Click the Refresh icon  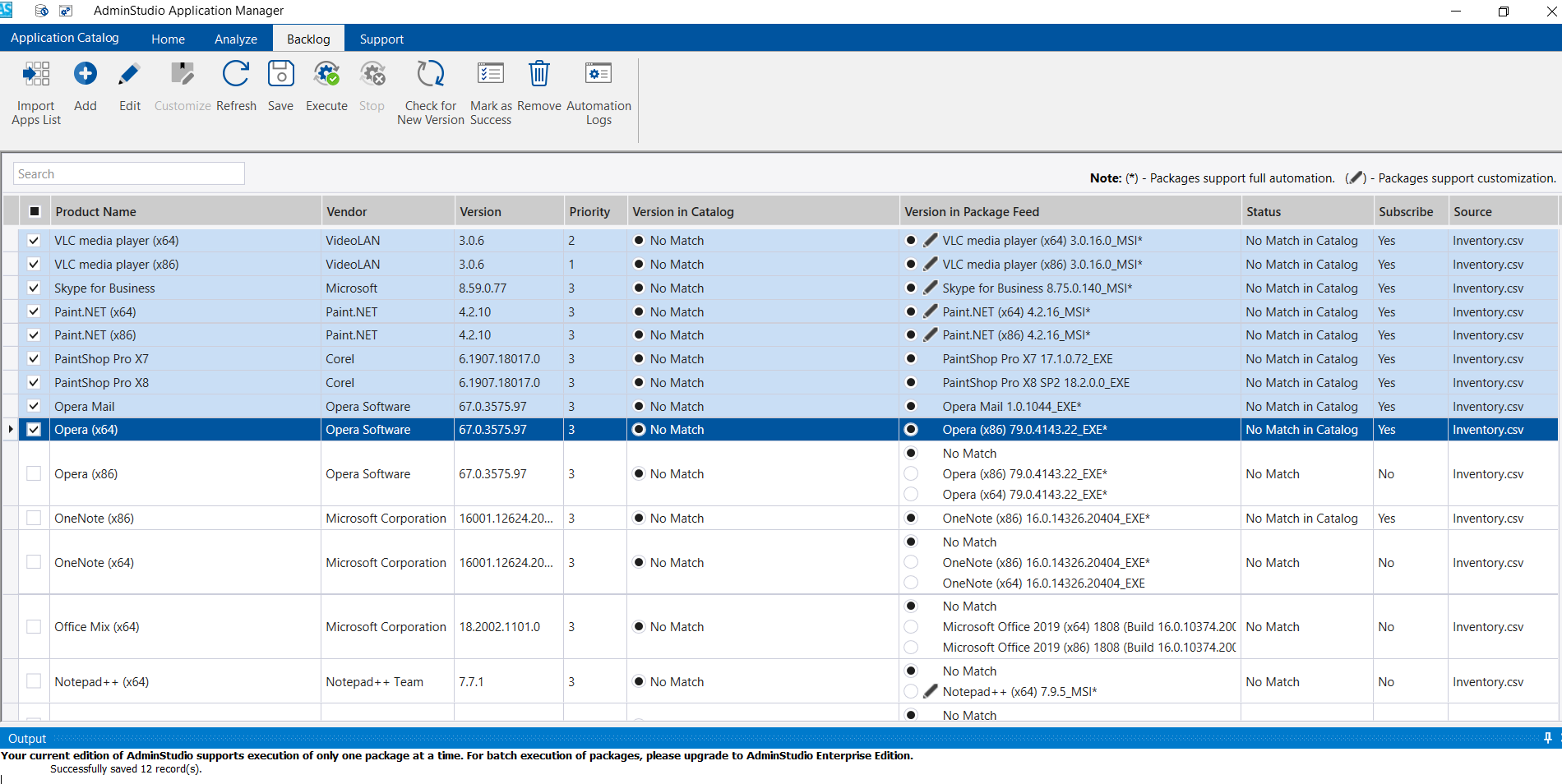point(236,74)
